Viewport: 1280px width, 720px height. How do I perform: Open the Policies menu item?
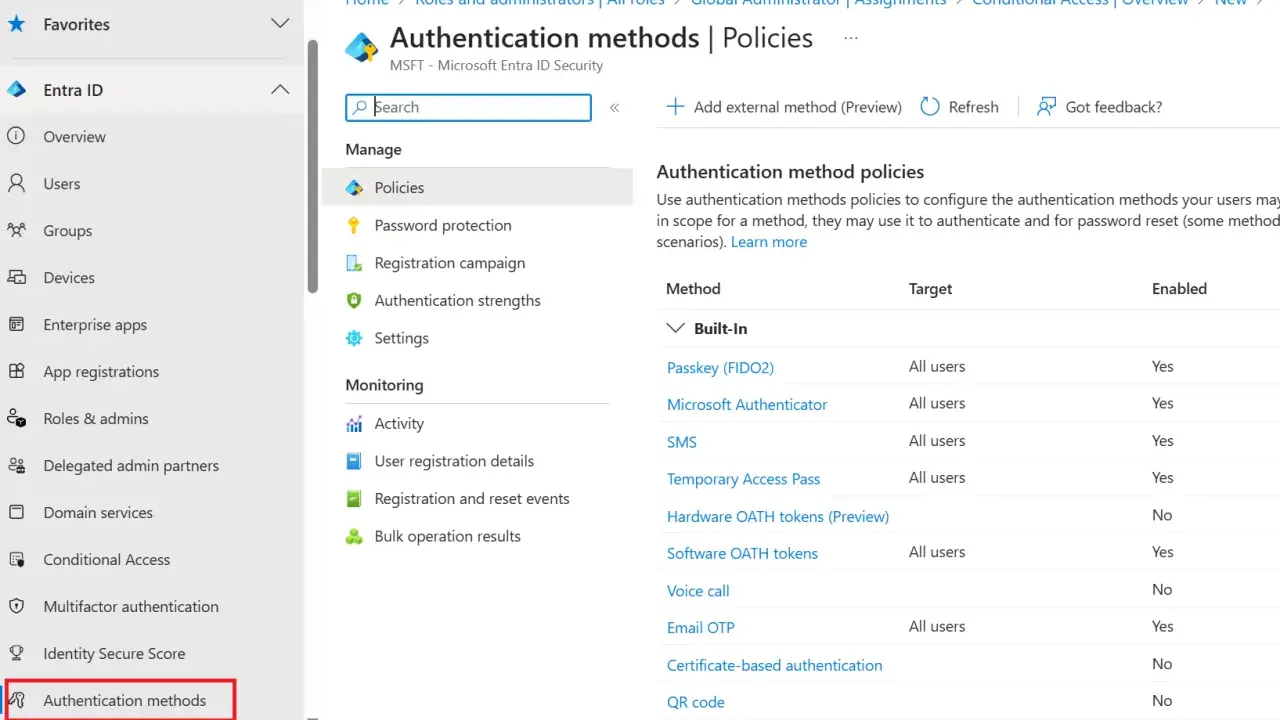(x=478, y=187)
